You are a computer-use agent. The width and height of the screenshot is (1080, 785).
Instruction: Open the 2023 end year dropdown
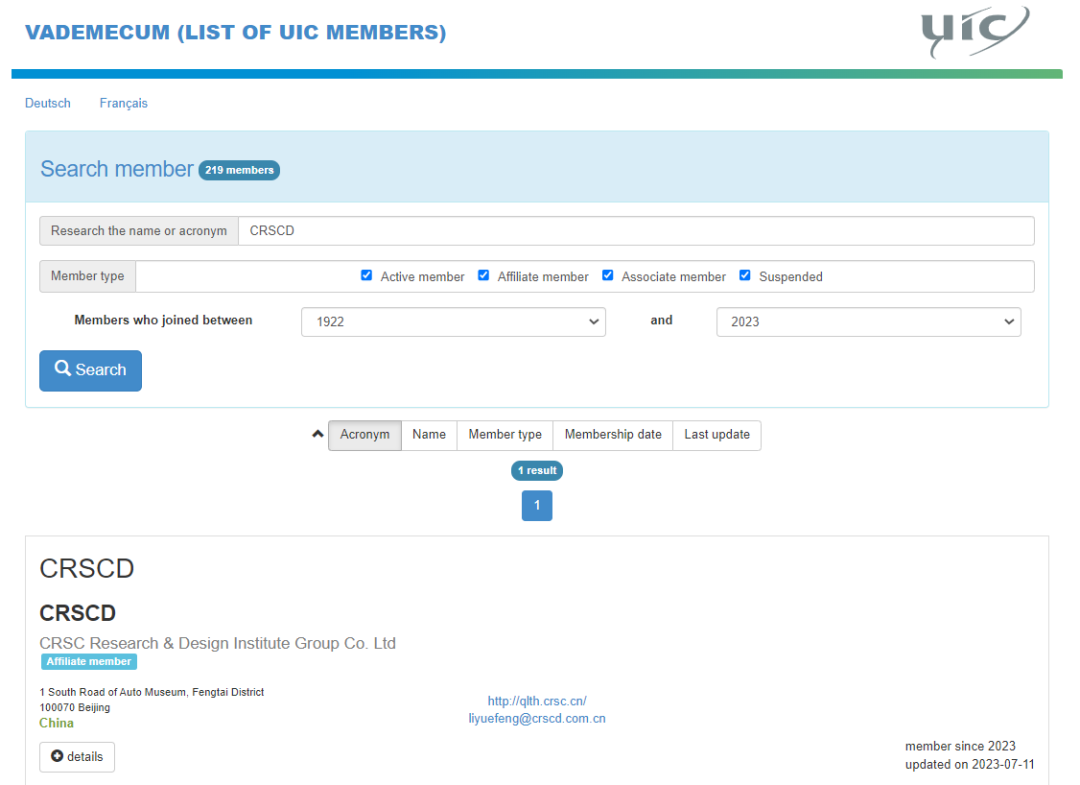869,322
